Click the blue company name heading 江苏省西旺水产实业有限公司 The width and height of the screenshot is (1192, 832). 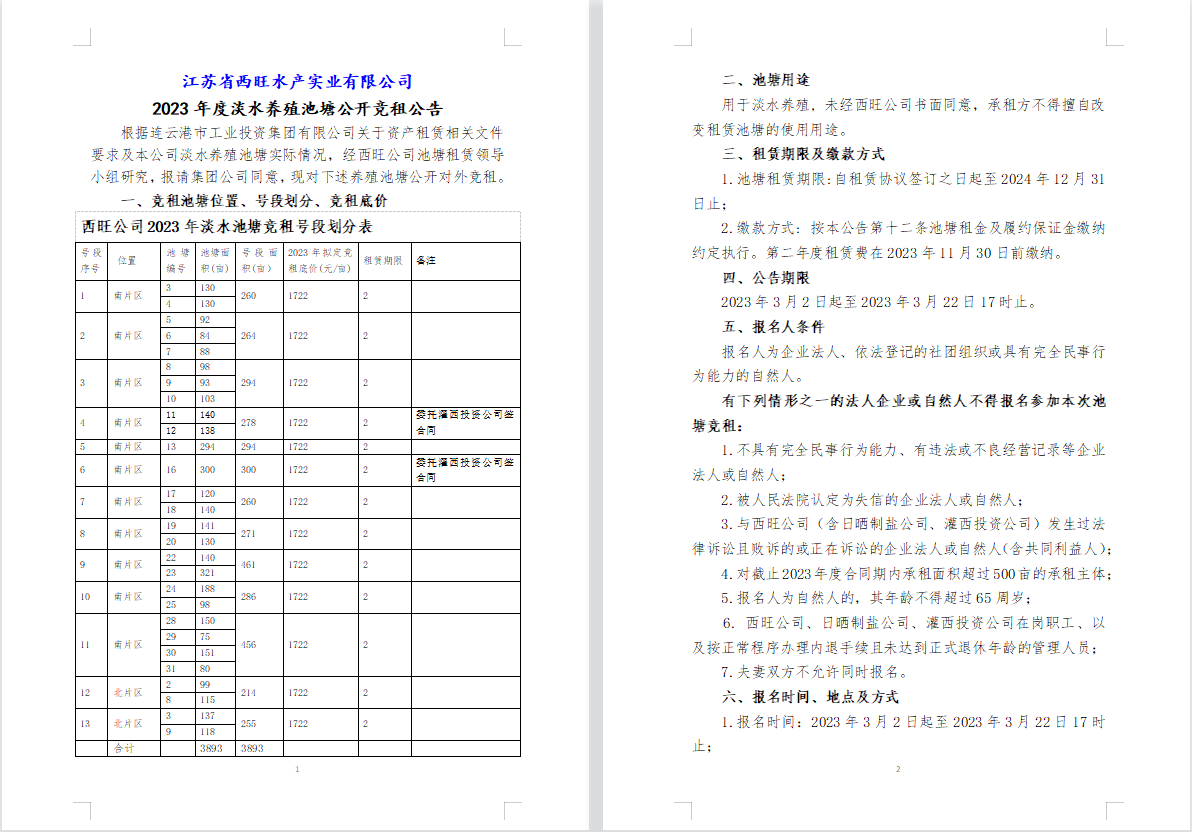297,82
